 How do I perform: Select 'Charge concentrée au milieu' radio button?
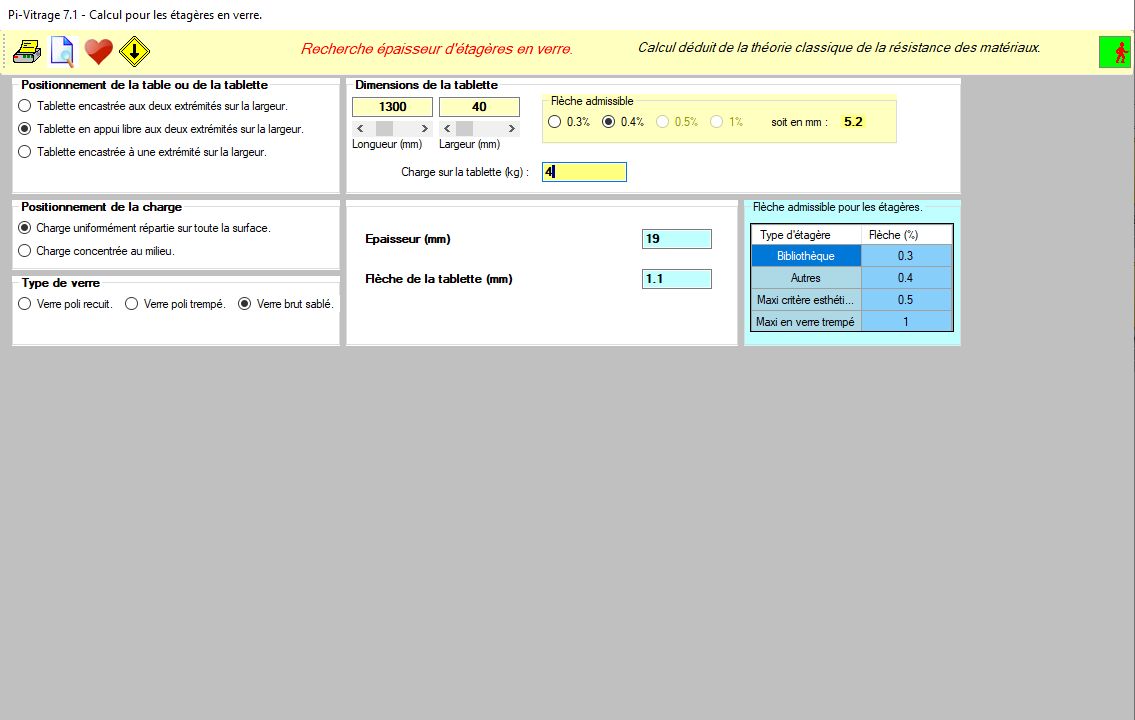click(x=25, y=251)
